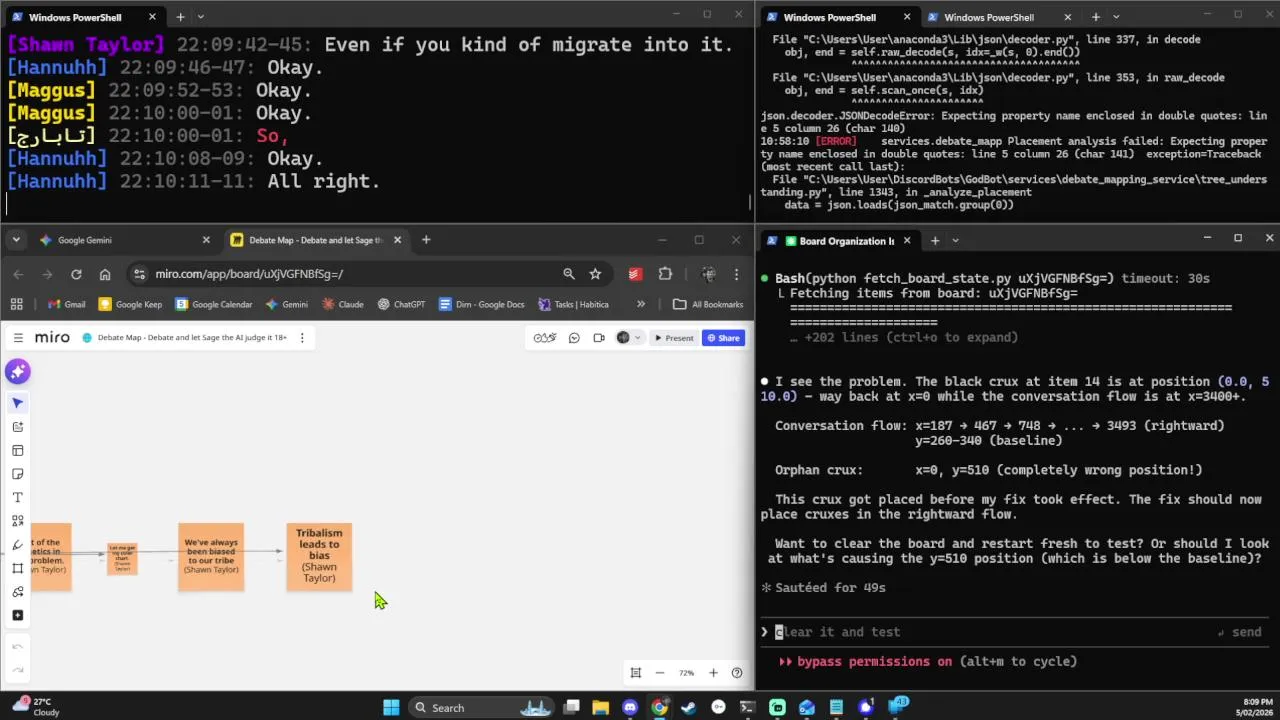Select the Pen drawing tool in Miro
This screenshot has width=1280, height=720.
pyautogui.click(x=17, y=545)
